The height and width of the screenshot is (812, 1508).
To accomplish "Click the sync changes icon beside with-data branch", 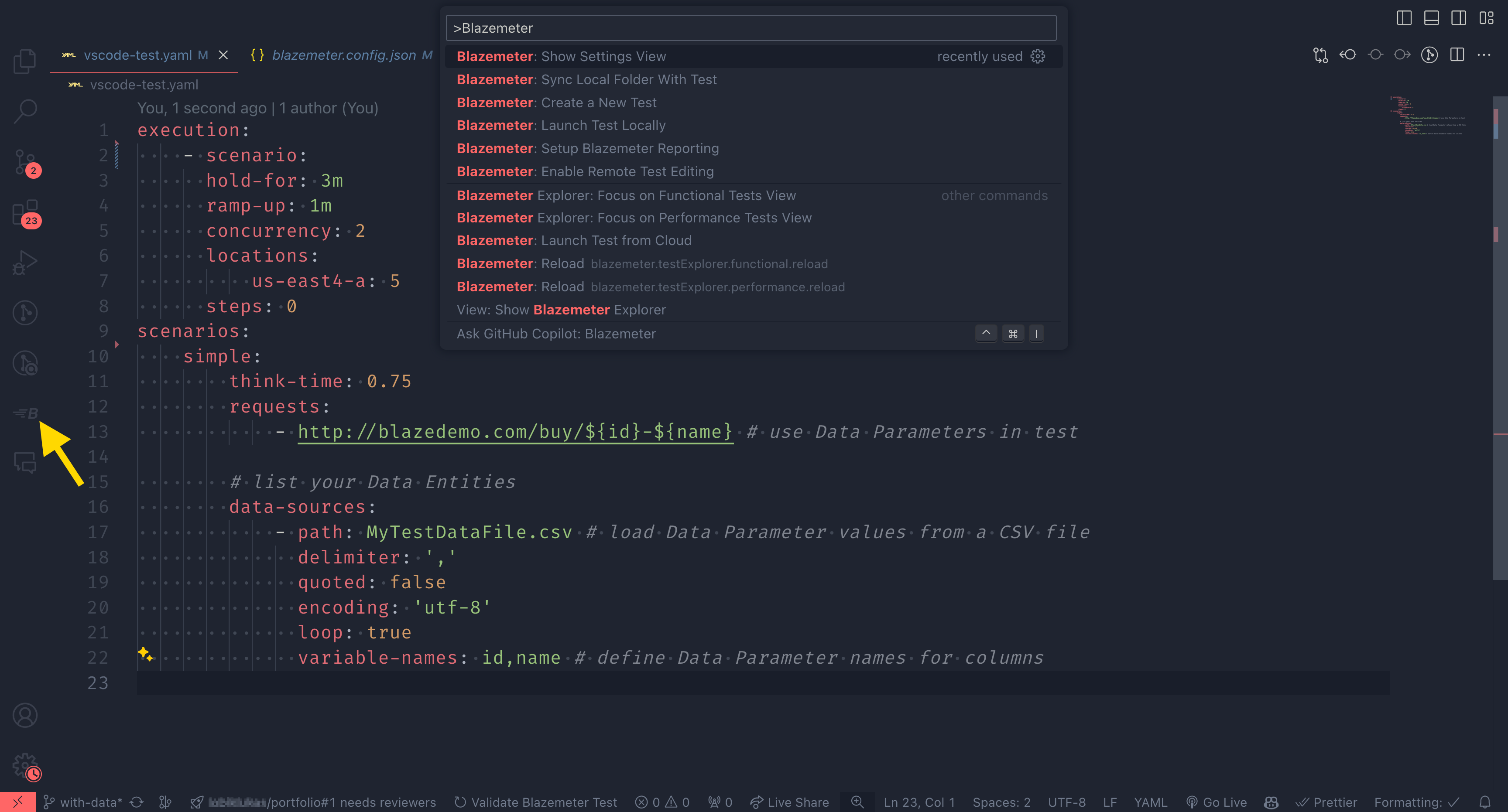I will [137, 802].
